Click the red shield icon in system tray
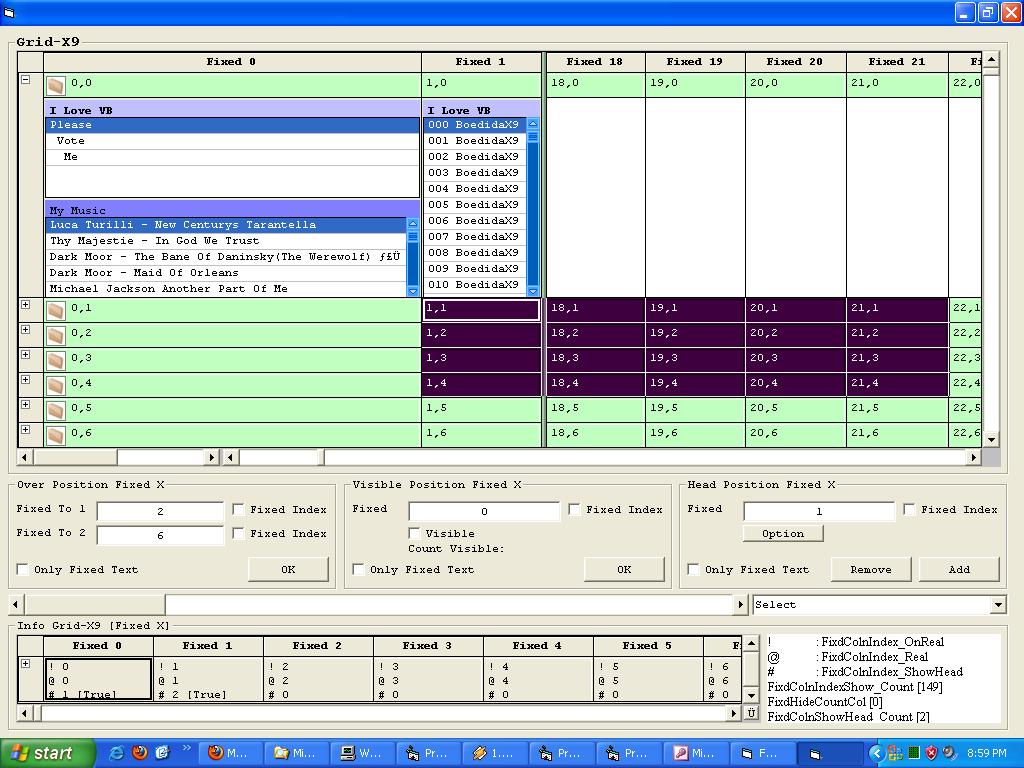1024x768 pixels. (x=931, y=753)
